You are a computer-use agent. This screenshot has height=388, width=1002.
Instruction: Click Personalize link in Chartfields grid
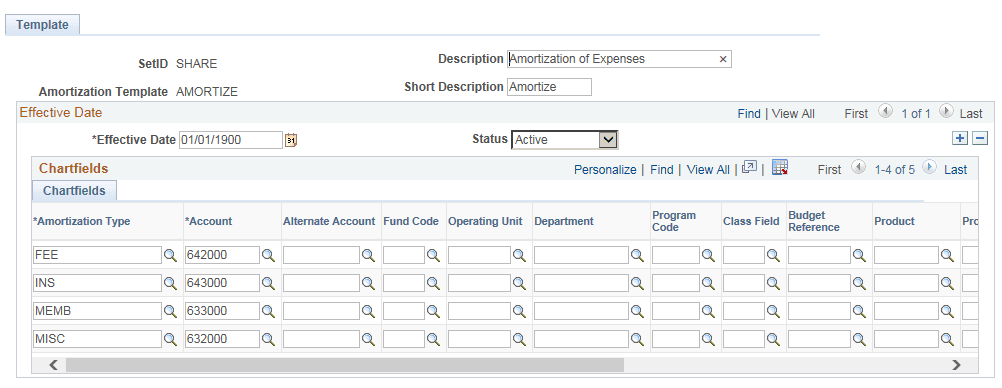tap(605, 169)
